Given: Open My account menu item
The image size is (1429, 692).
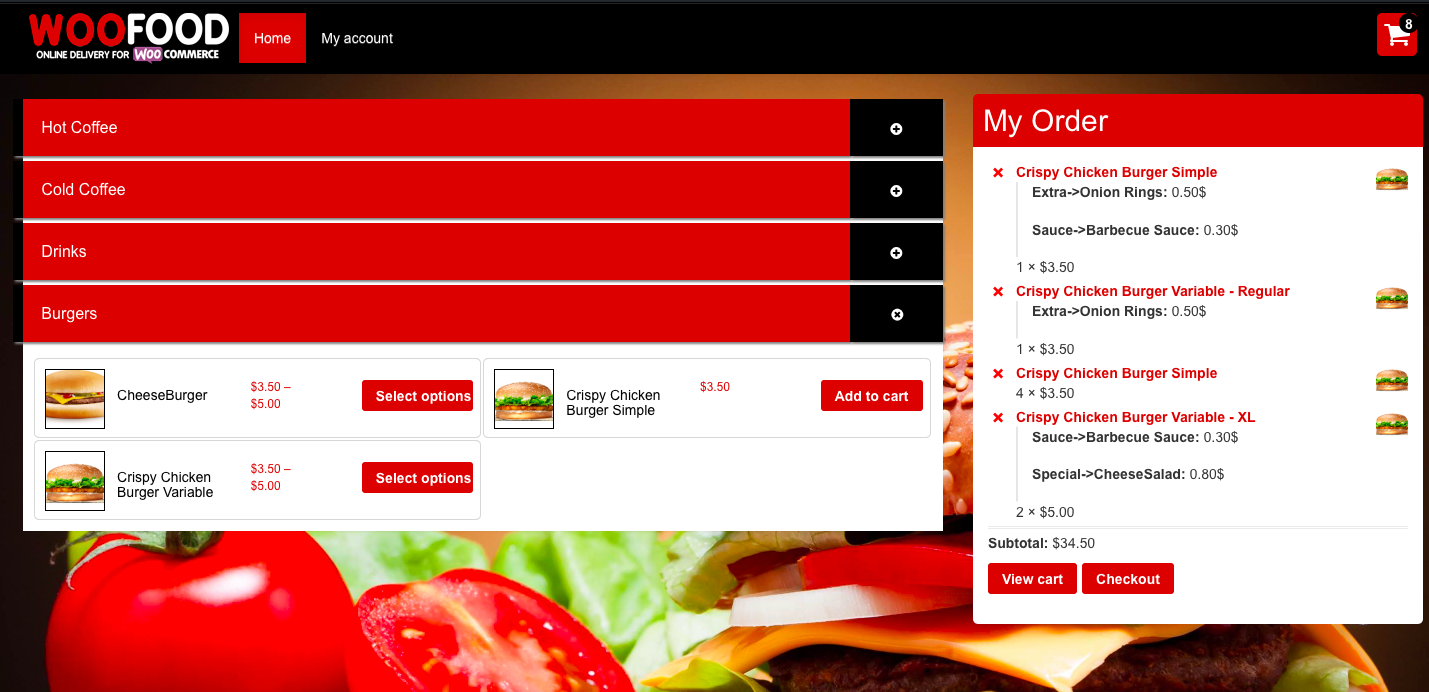Looking at the screenshot, I should 357,38.
